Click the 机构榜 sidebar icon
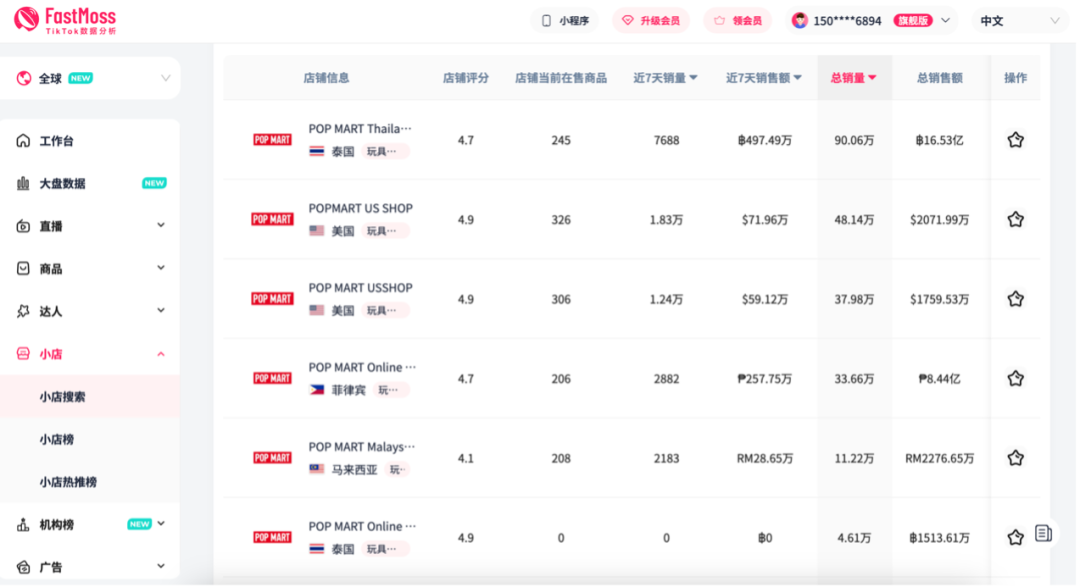The image size is (1080, 587). (x=23, y=525)
